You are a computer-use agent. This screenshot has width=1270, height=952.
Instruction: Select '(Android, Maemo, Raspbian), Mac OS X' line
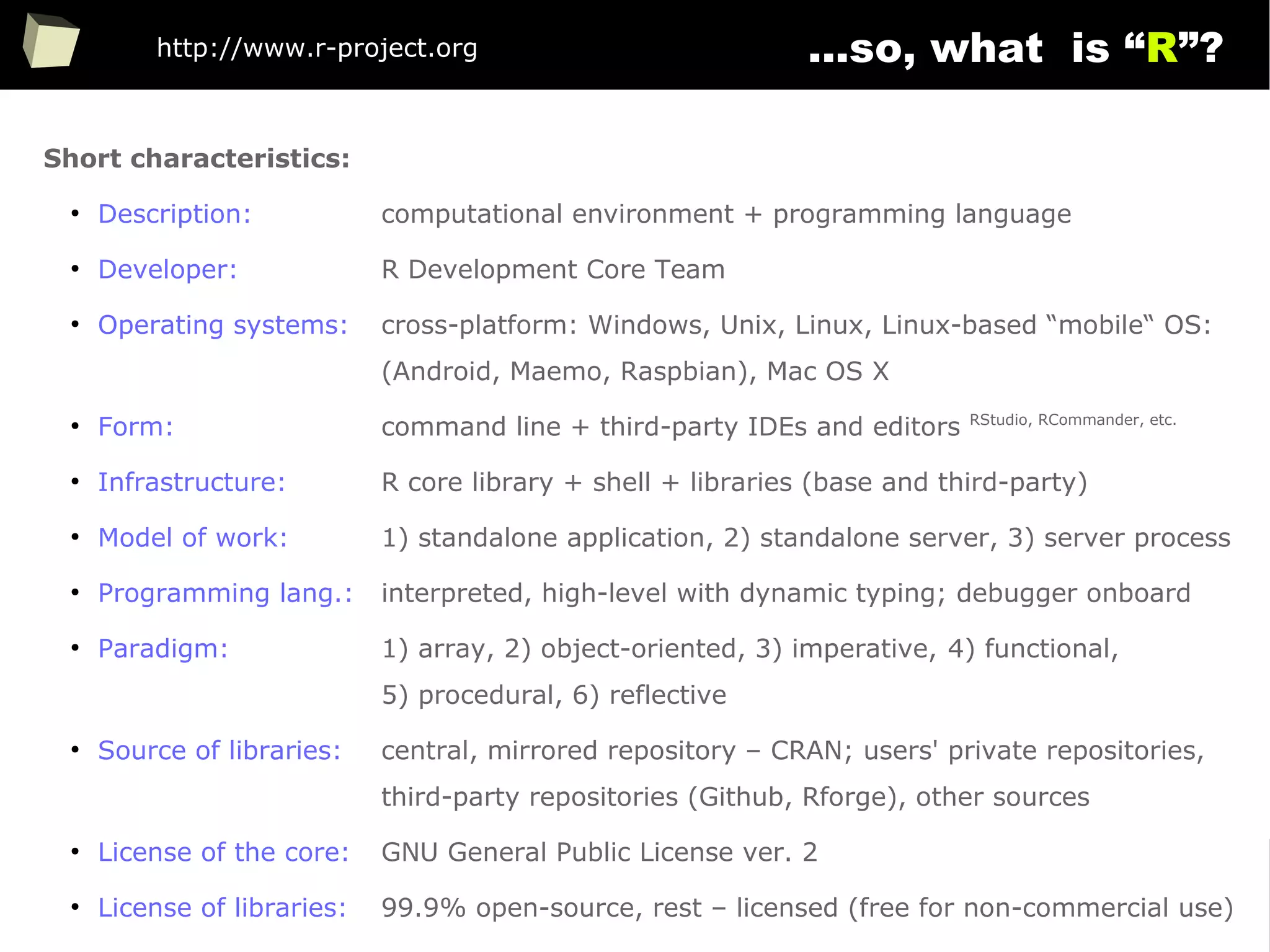click(635, 371)
